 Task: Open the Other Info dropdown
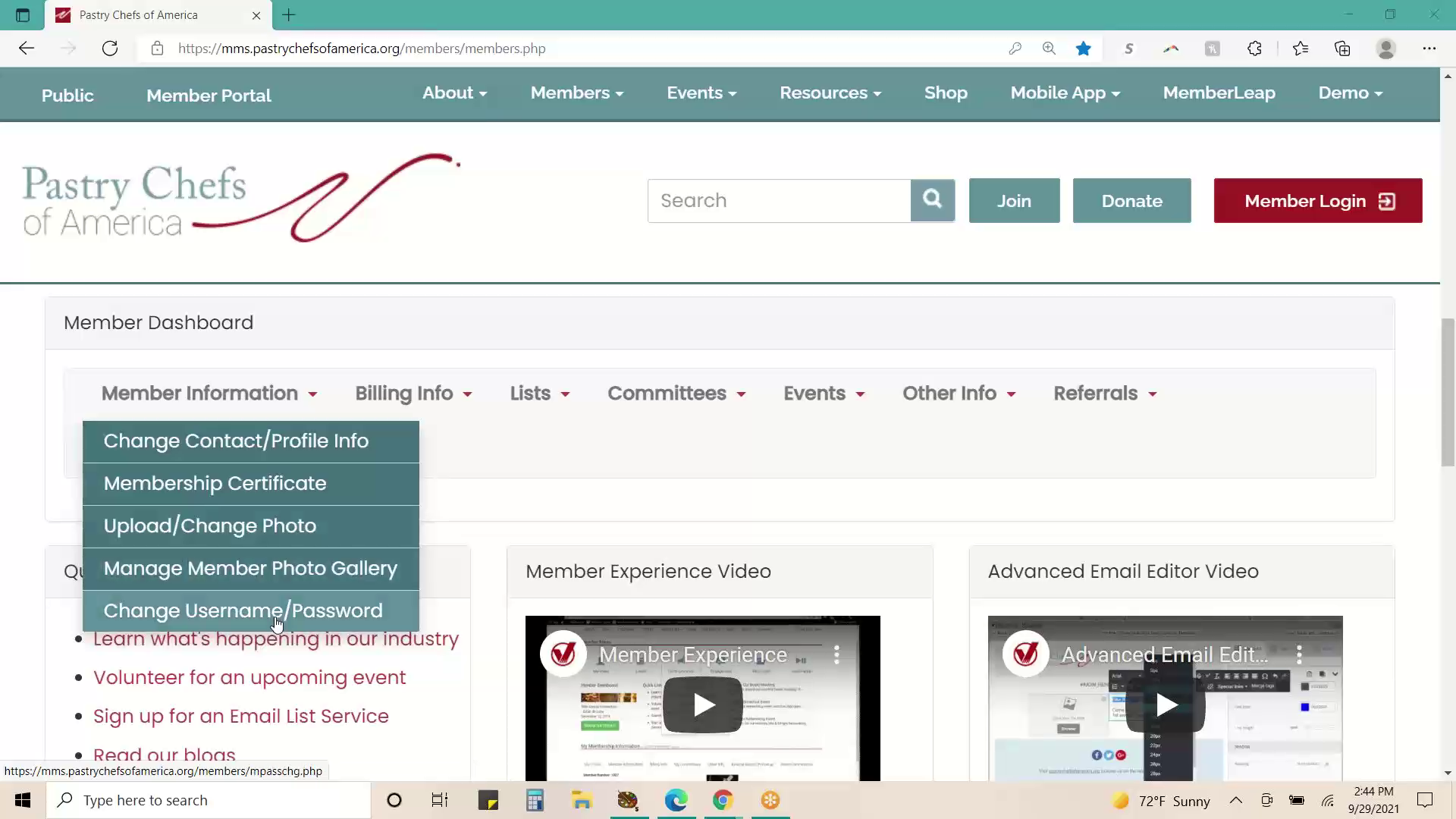pos(959,394)
